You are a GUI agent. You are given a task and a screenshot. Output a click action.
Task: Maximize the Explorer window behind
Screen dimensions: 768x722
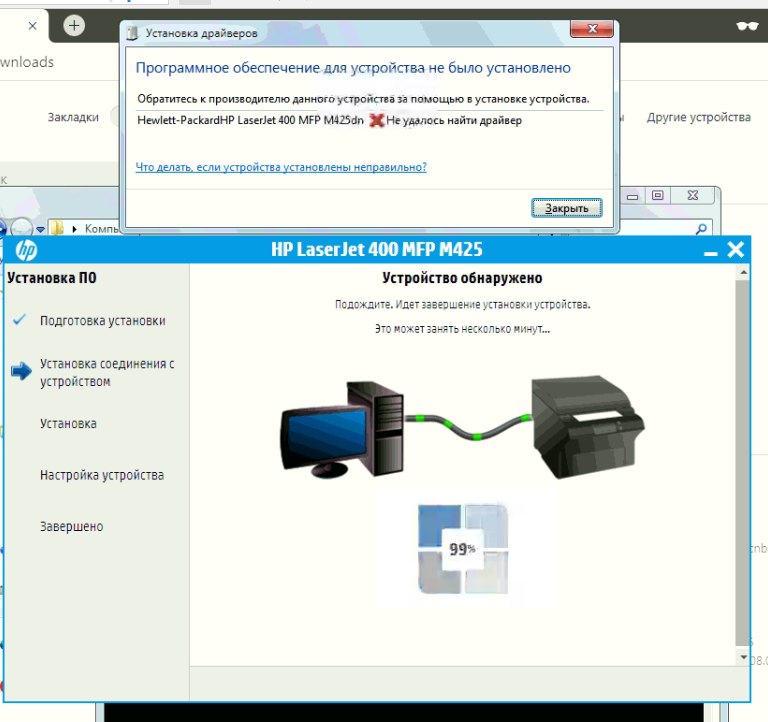tap(657, 195)
